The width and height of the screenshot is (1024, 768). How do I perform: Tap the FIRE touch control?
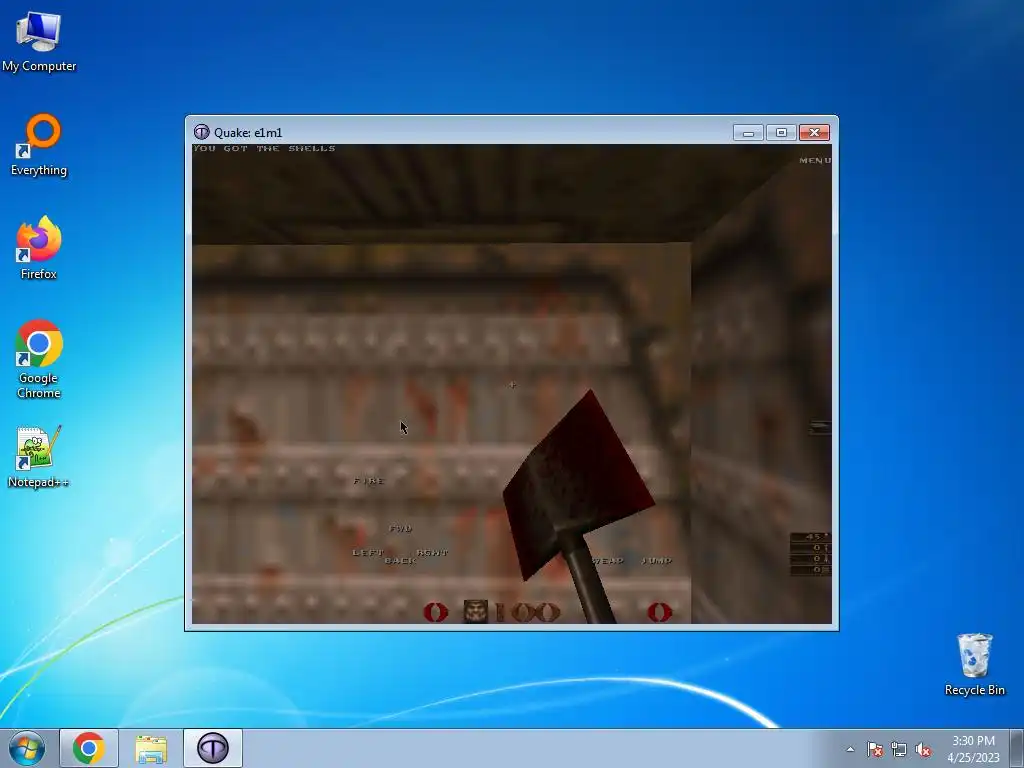[369, 481]
